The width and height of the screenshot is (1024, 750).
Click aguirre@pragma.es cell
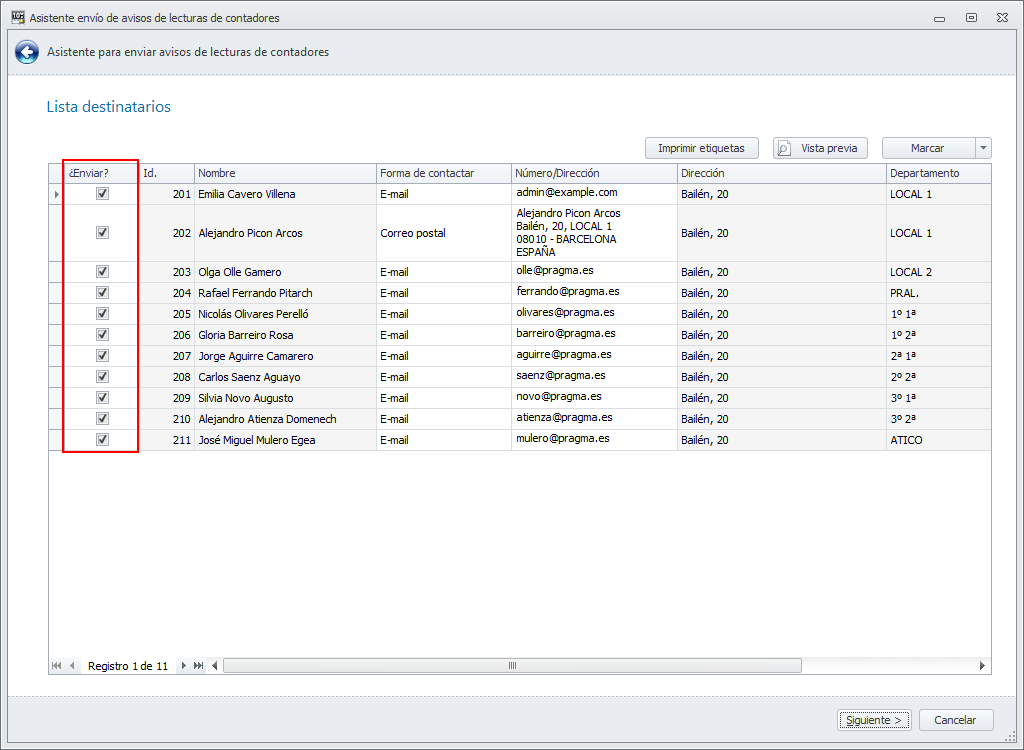coord(594,355)
